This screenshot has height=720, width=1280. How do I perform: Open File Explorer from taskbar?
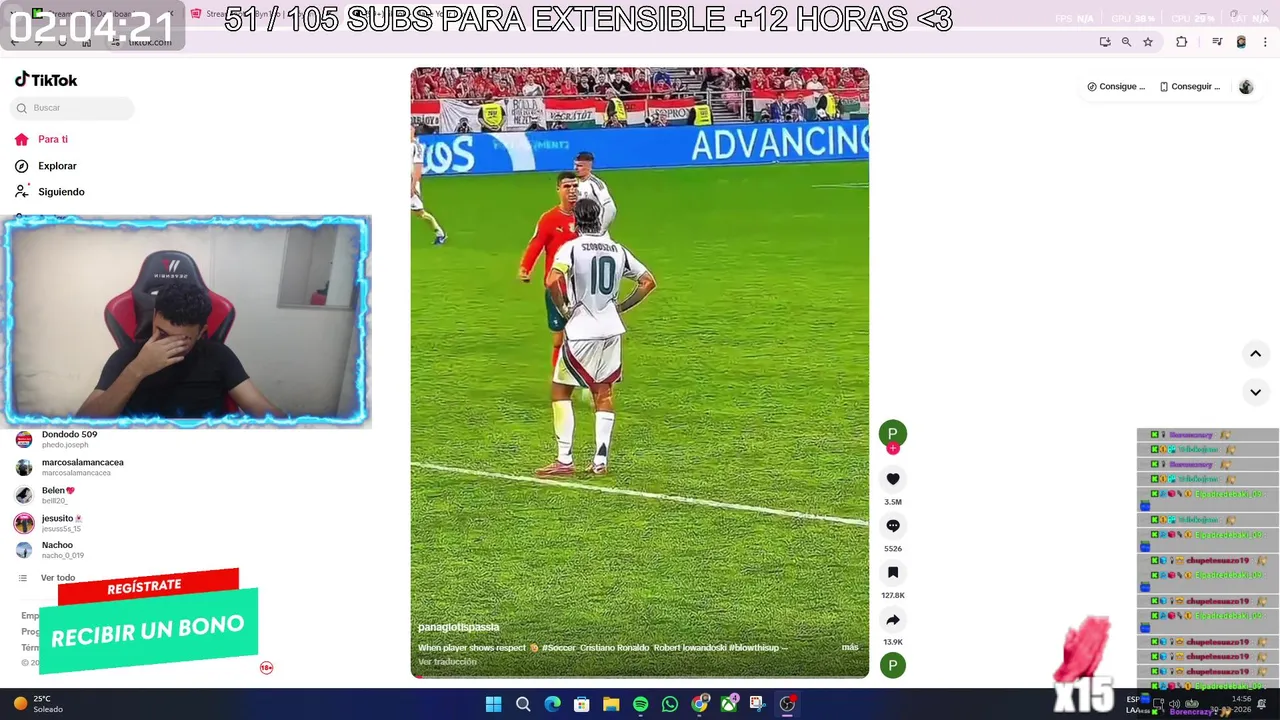[x=611, y=705]
